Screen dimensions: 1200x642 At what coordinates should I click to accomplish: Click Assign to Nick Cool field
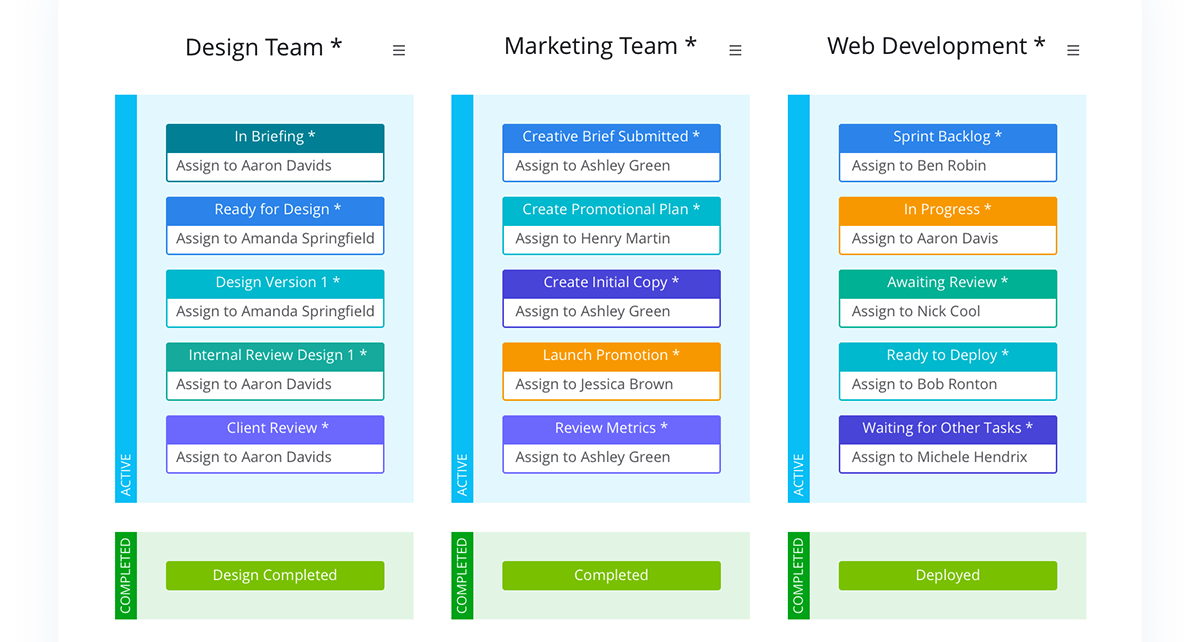tap(947, 312)
